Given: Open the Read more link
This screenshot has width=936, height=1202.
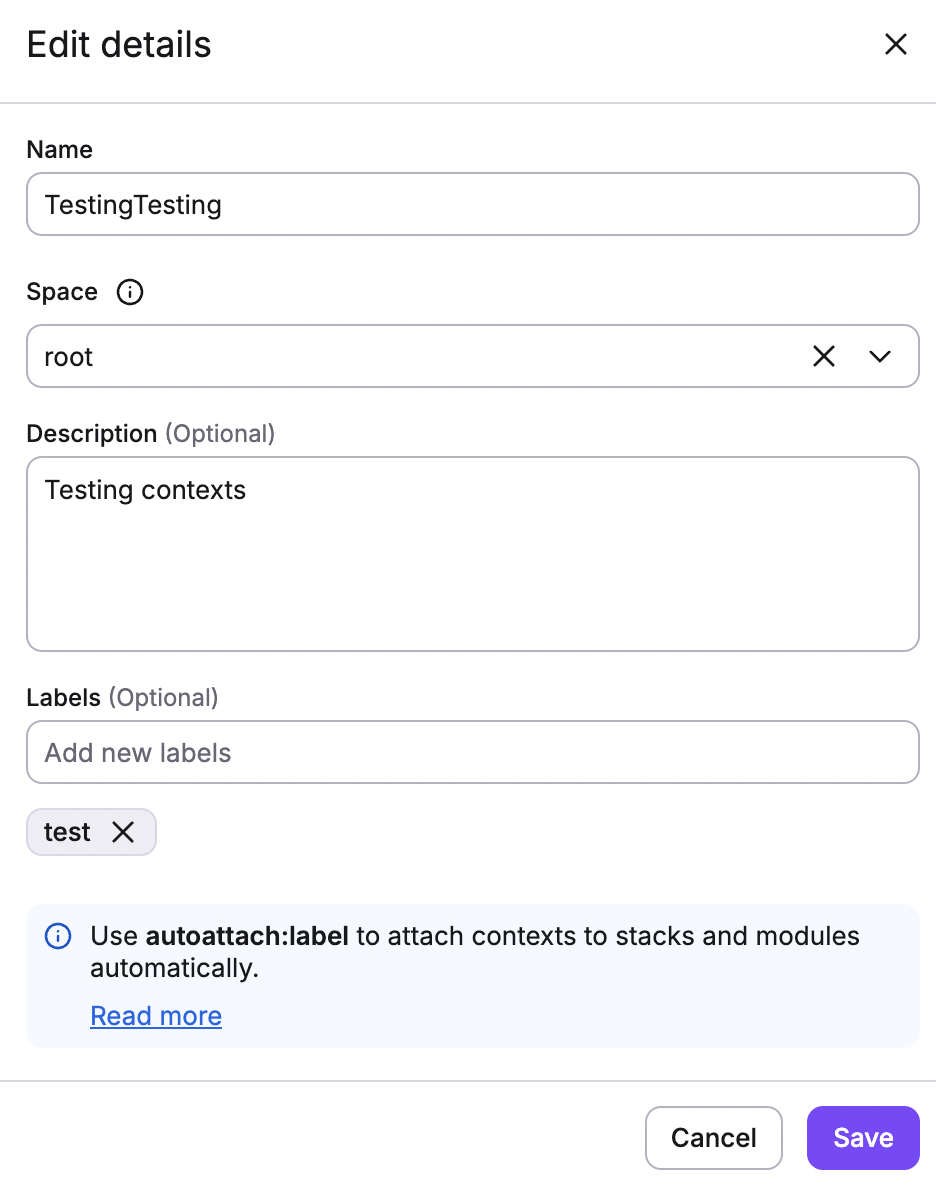Looking at the screenshot, I should (156, 1015).
